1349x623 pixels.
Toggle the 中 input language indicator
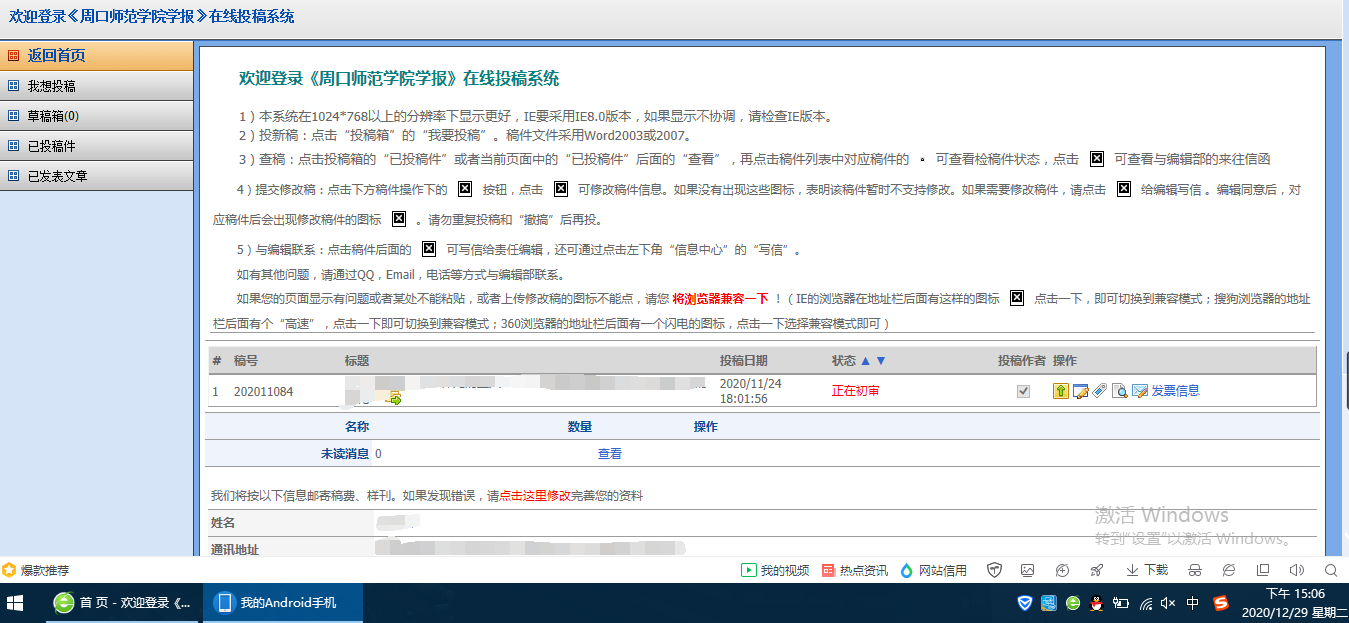[1192, 603]
